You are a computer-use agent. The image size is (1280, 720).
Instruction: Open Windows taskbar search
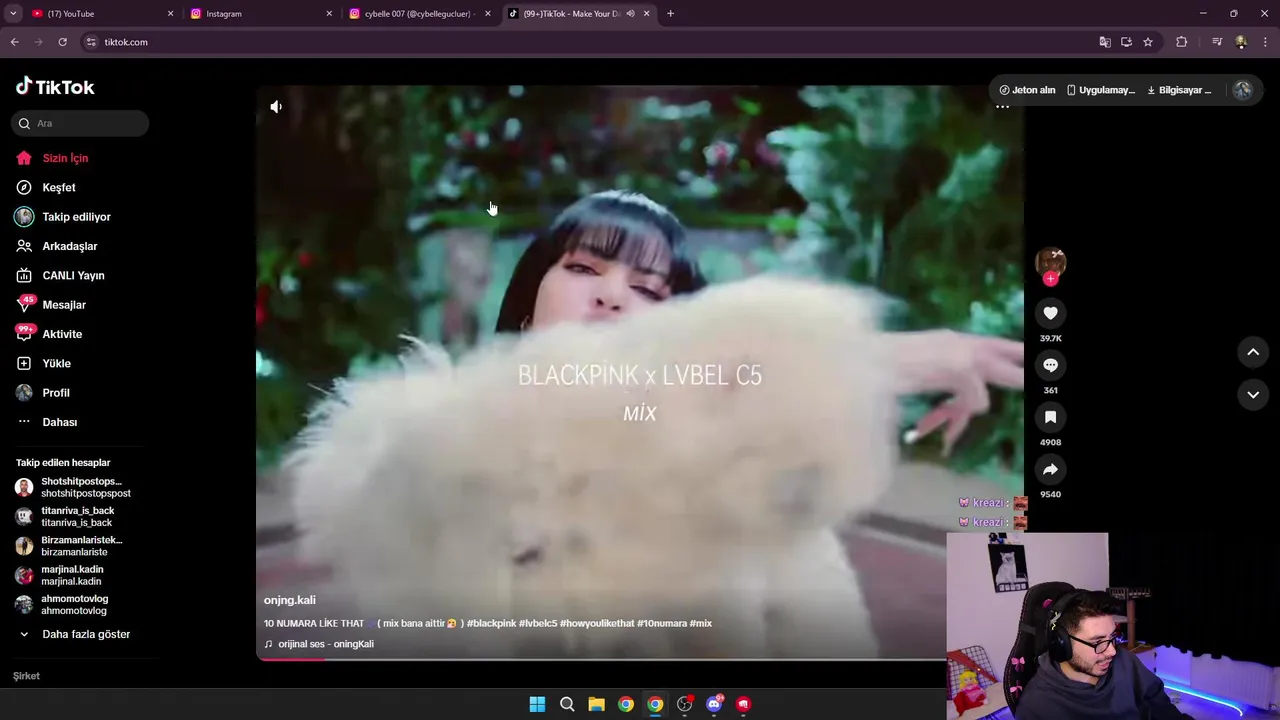[567, 704]
